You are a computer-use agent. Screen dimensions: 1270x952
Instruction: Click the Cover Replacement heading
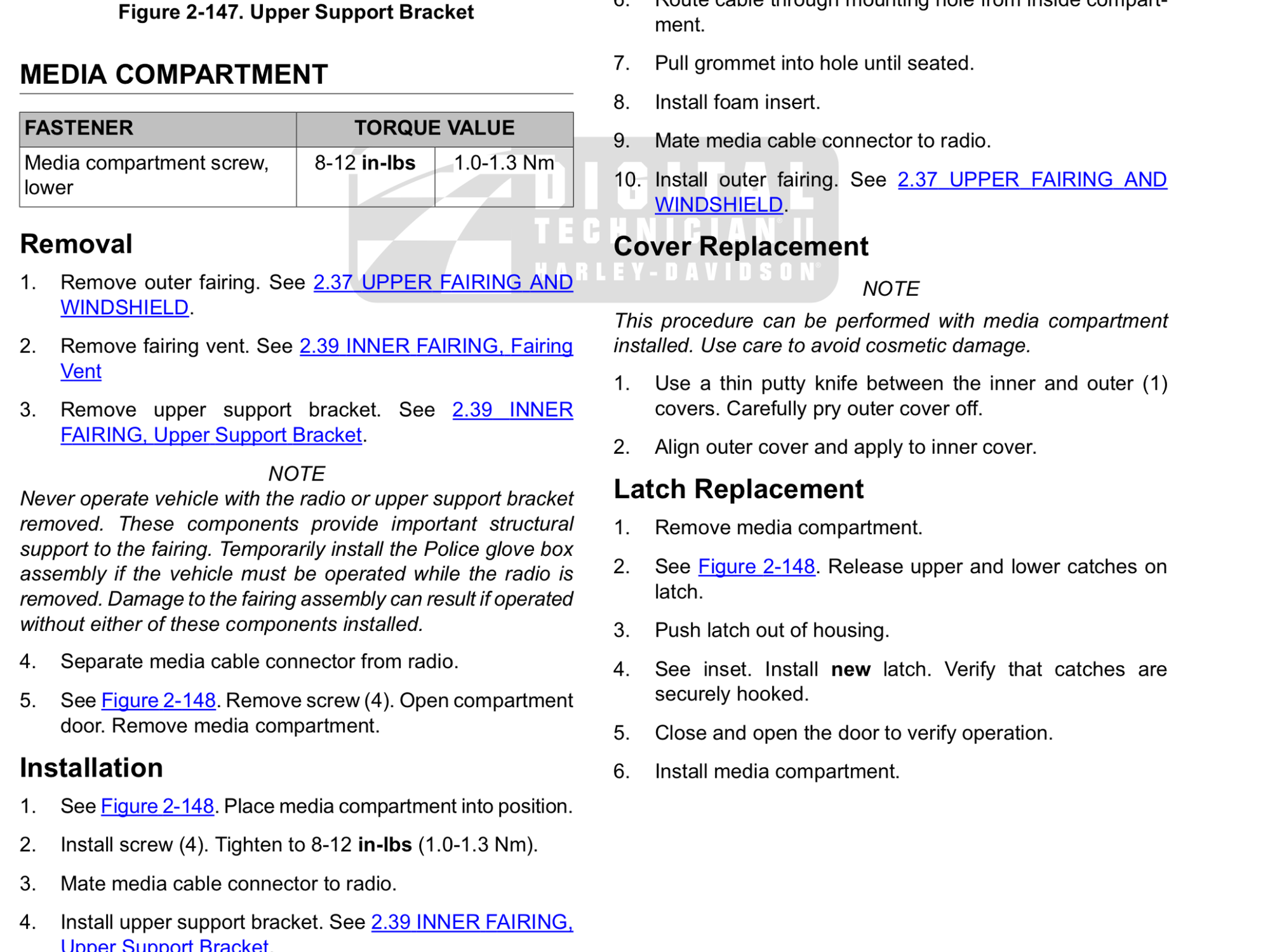click(x=740, y=247)
